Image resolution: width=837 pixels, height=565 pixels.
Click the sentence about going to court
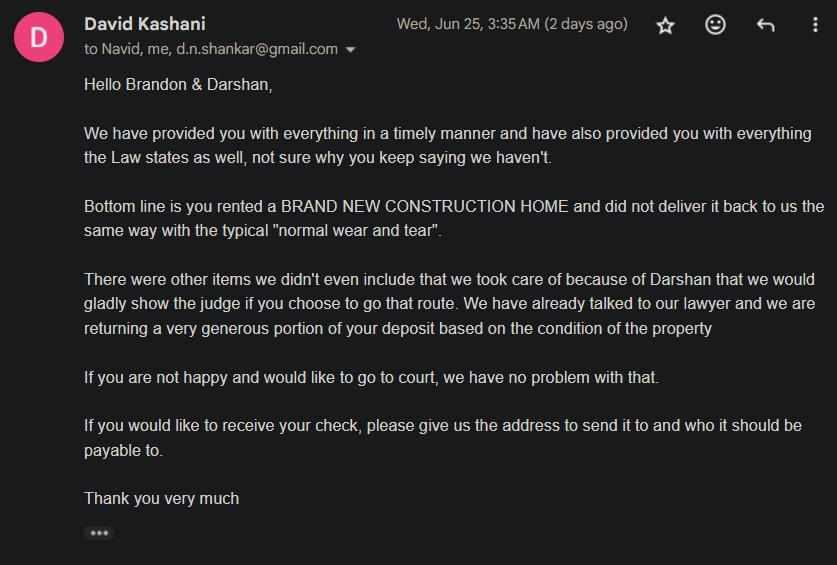371,378
